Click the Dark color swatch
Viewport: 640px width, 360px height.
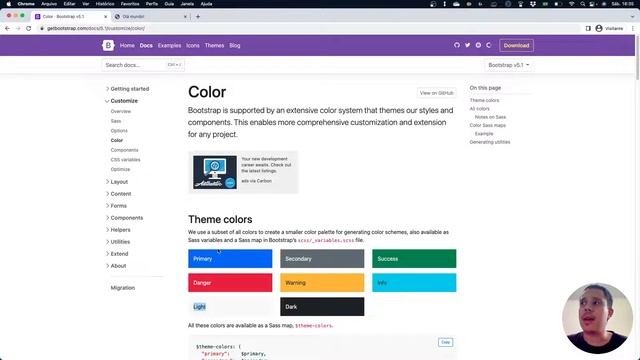pyautogui.click(x=322, y=307)
